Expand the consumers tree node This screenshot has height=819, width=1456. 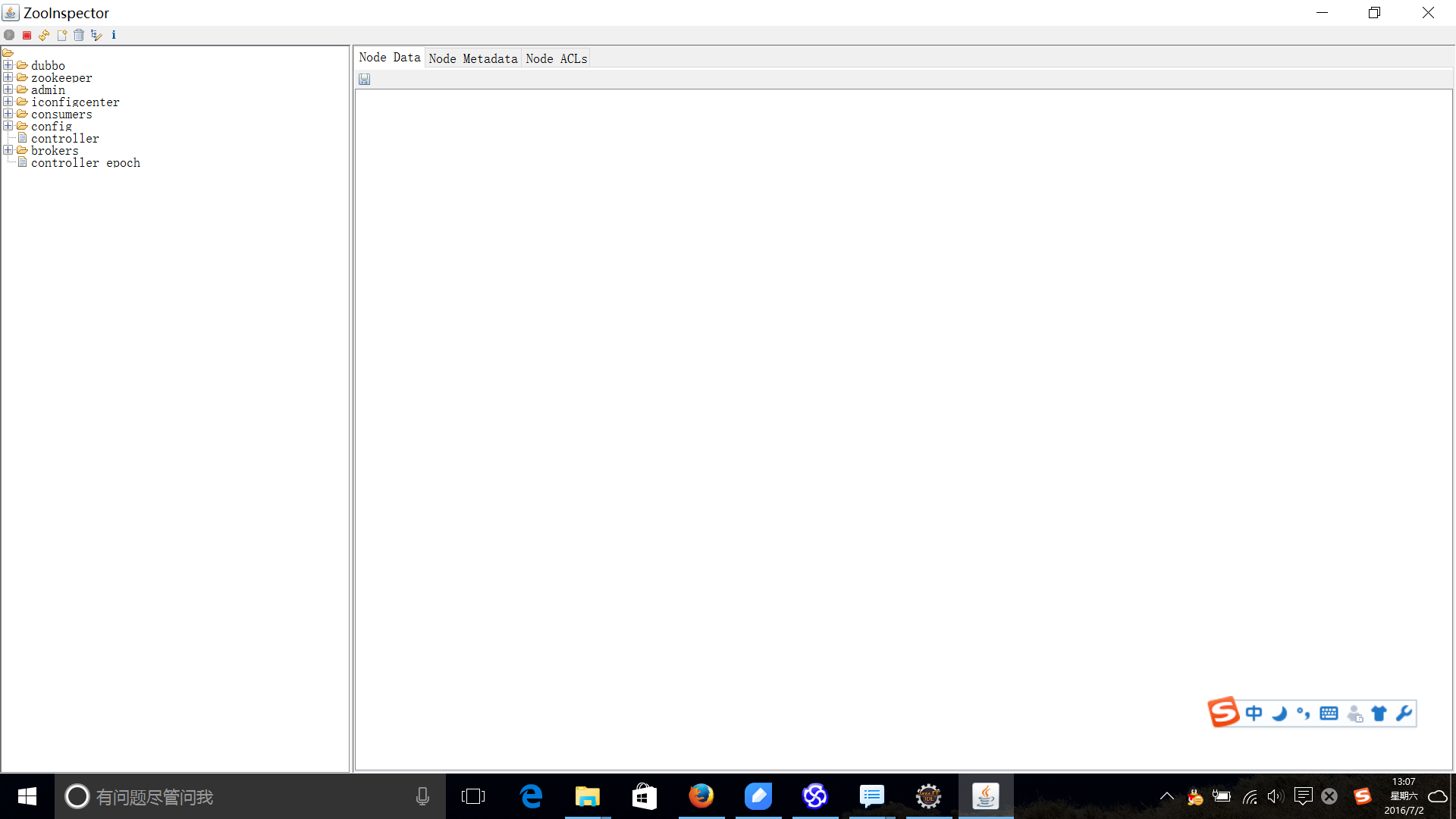coord(8,114)
